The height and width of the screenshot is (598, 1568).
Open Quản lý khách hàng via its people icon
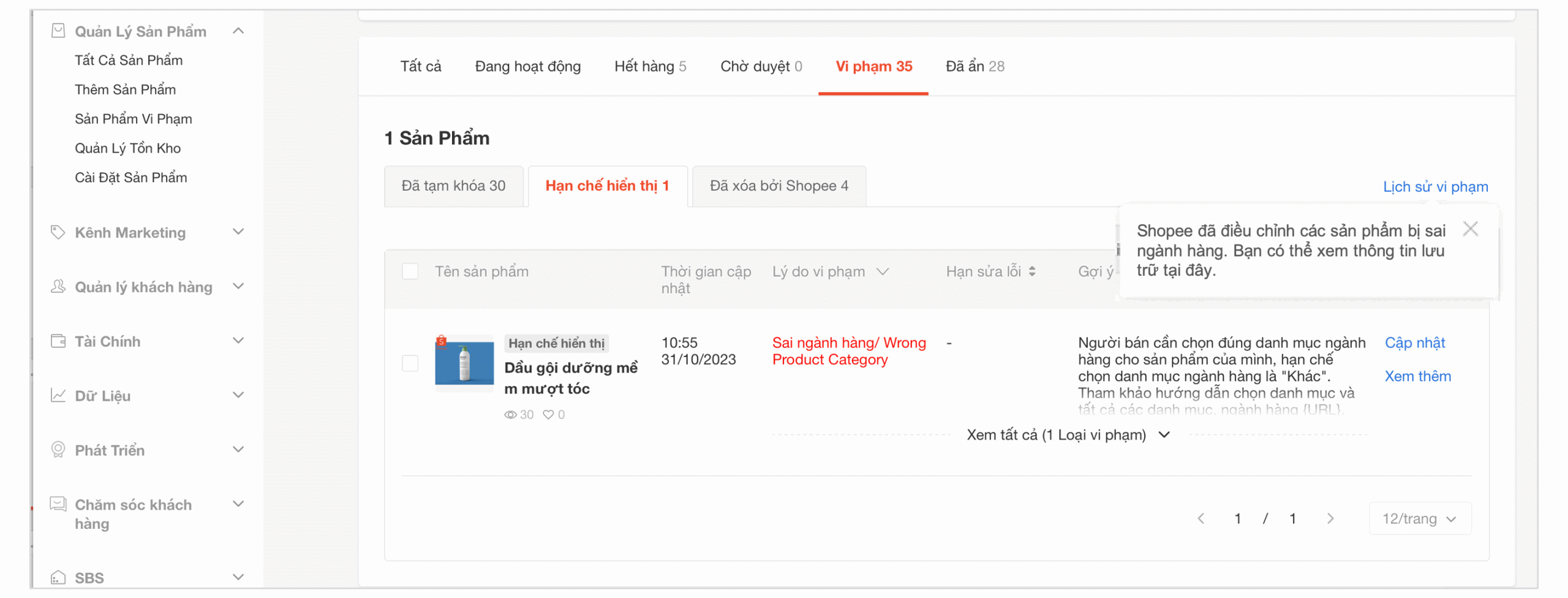click(x=58, y=286)
